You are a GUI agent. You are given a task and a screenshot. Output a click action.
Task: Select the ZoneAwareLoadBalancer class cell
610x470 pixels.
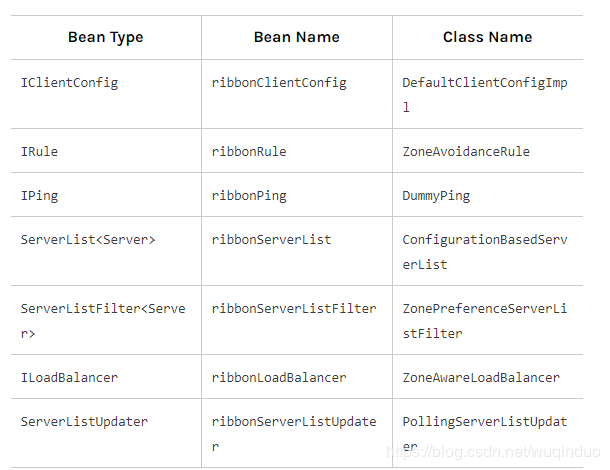[481, 378]
